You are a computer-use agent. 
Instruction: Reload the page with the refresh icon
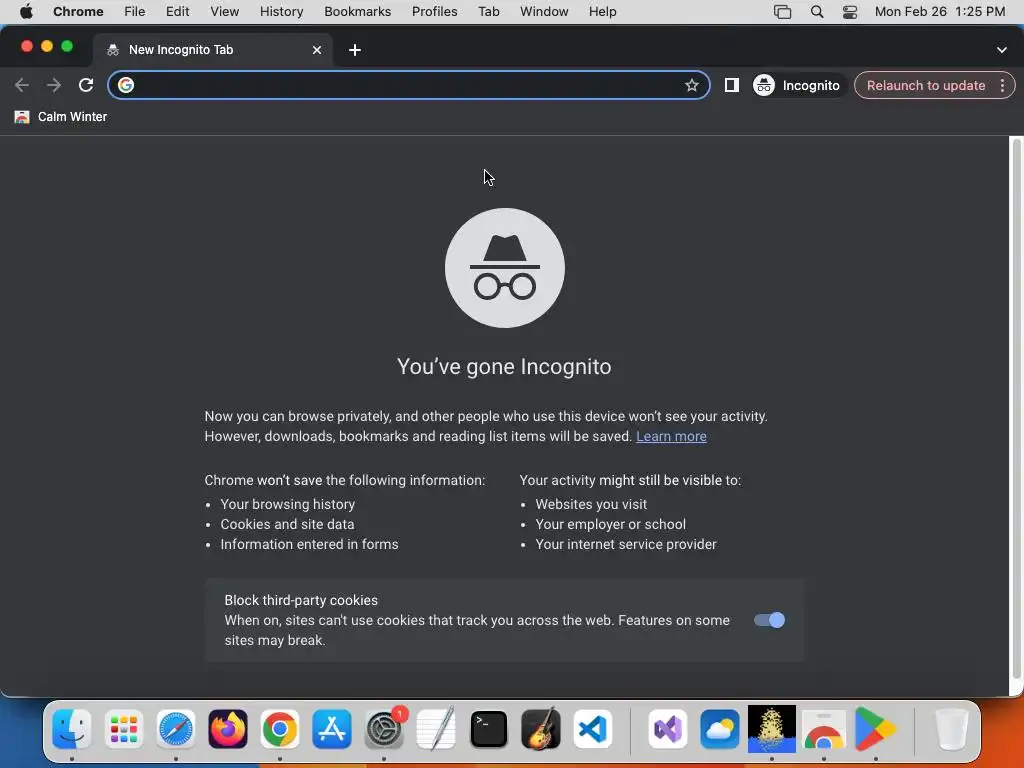click(x=86, y=85)
